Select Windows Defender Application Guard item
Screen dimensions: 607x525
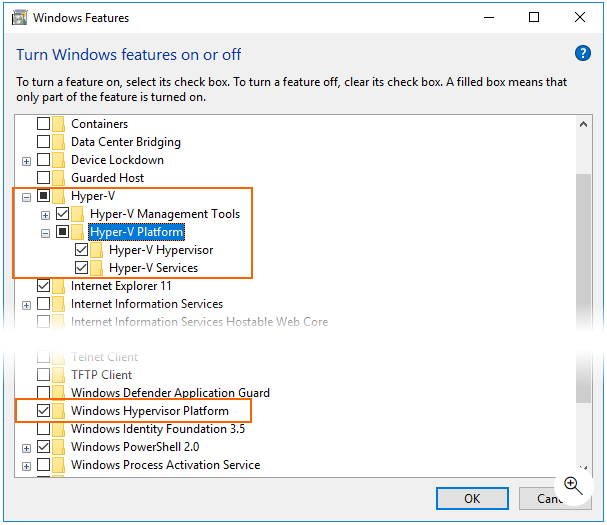(170, 393)
